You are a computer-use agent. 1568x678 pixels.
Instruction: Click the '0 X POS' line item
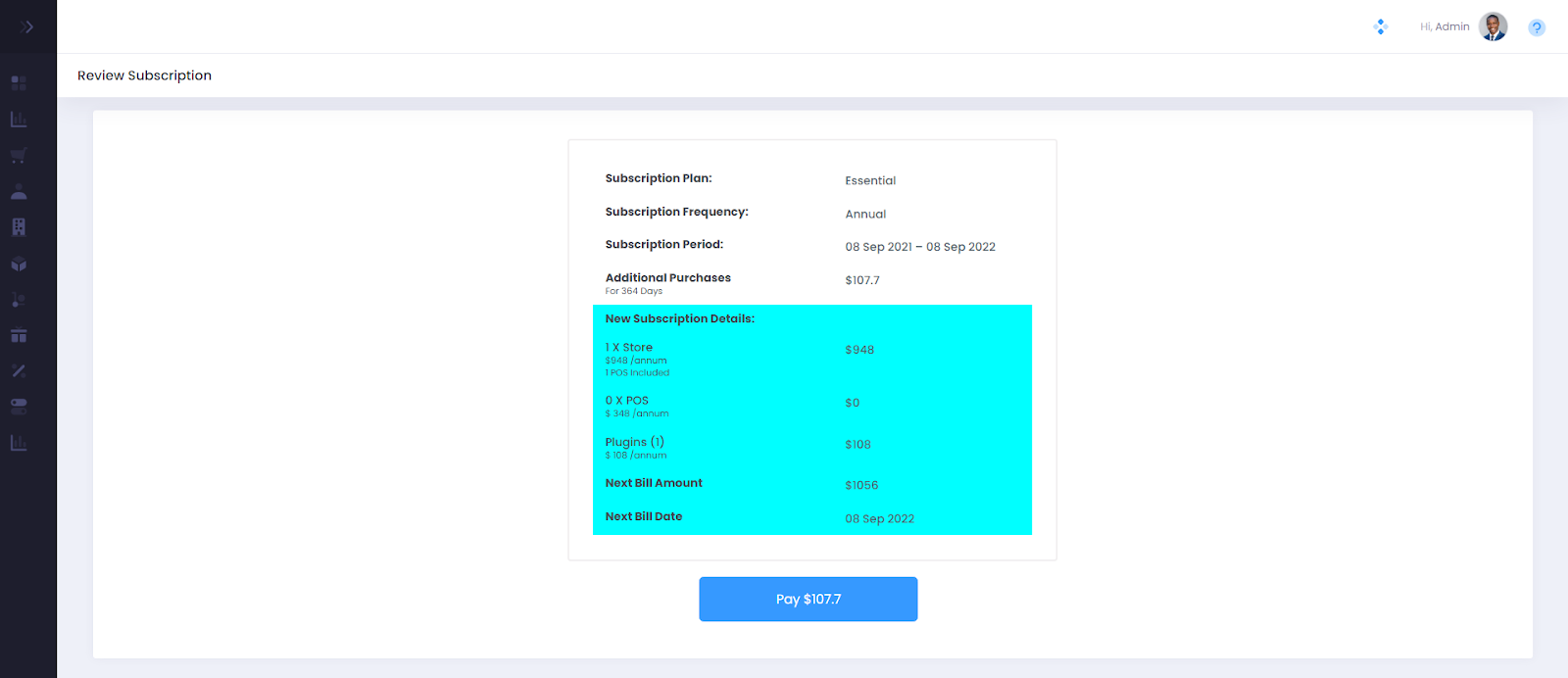[627, 400]
